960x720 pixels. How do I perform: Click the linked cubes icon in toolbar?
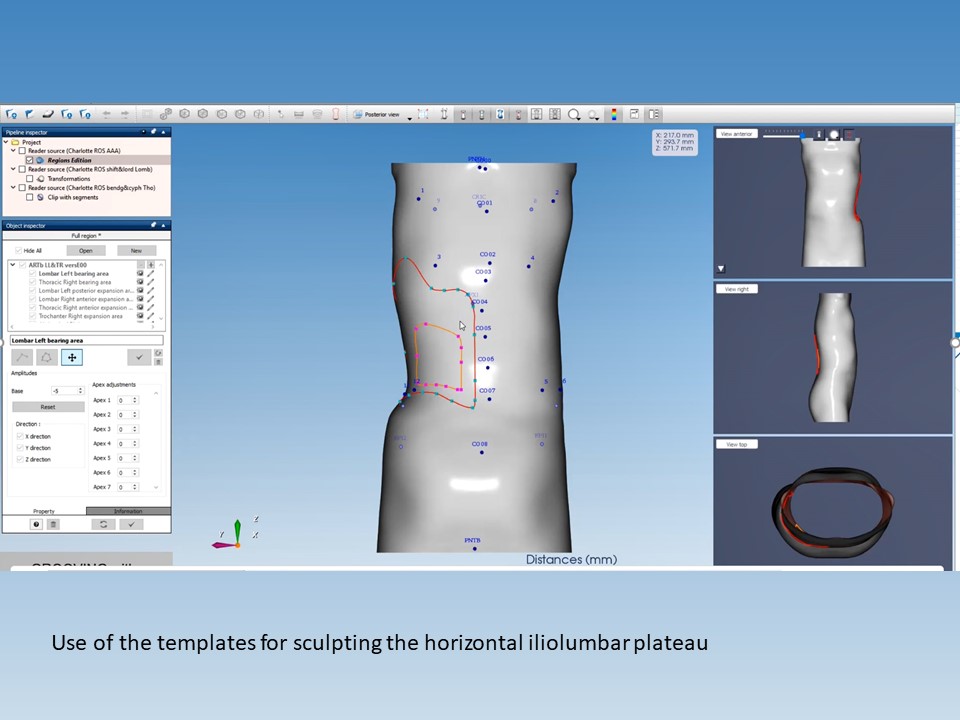[x=166, y=114]
